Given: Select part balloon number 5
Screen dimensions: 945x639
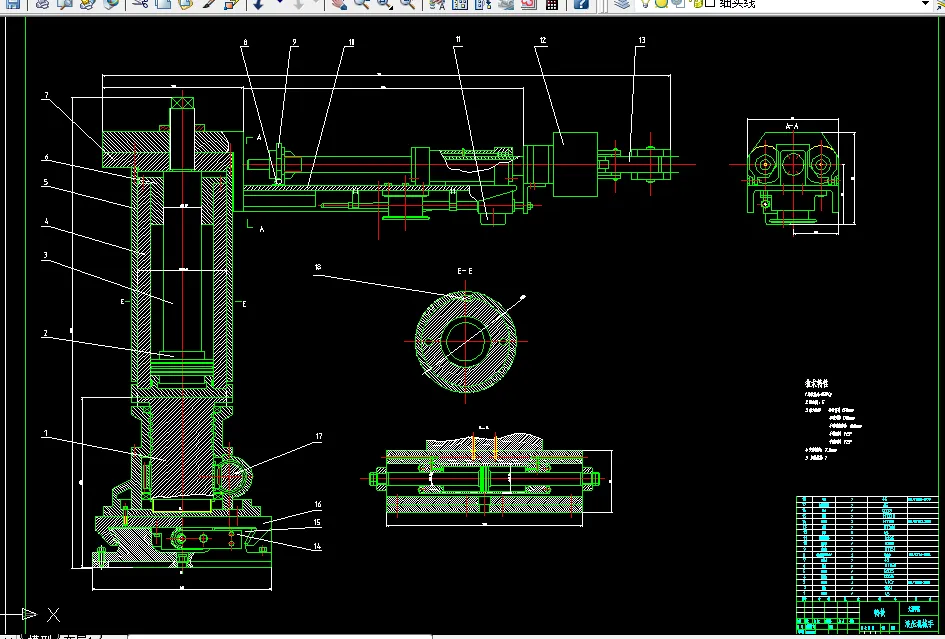Looking at the screenshot, I should 46,182.
